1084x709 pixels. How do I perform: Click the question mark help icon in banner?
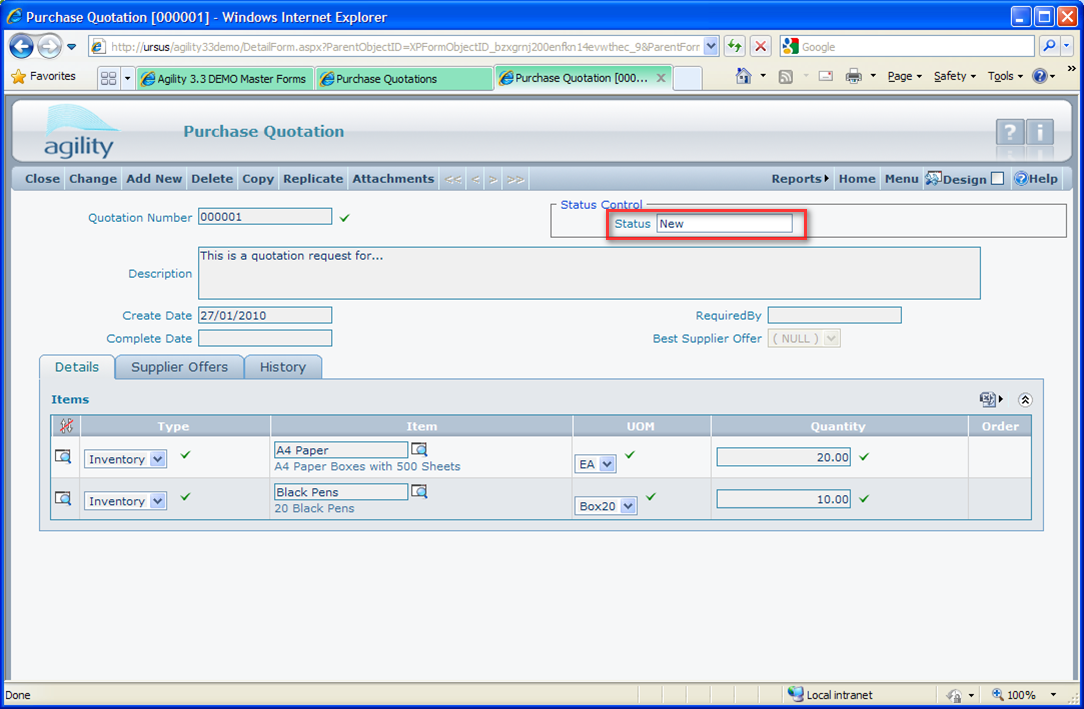1009,132
